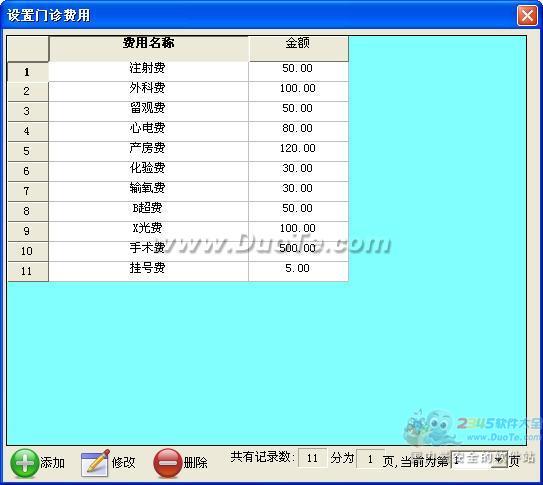Image resolution: width=543 pixels, height=485 pixels.
Task: Click the red minus 删除 icon
Action: point(168,463)
